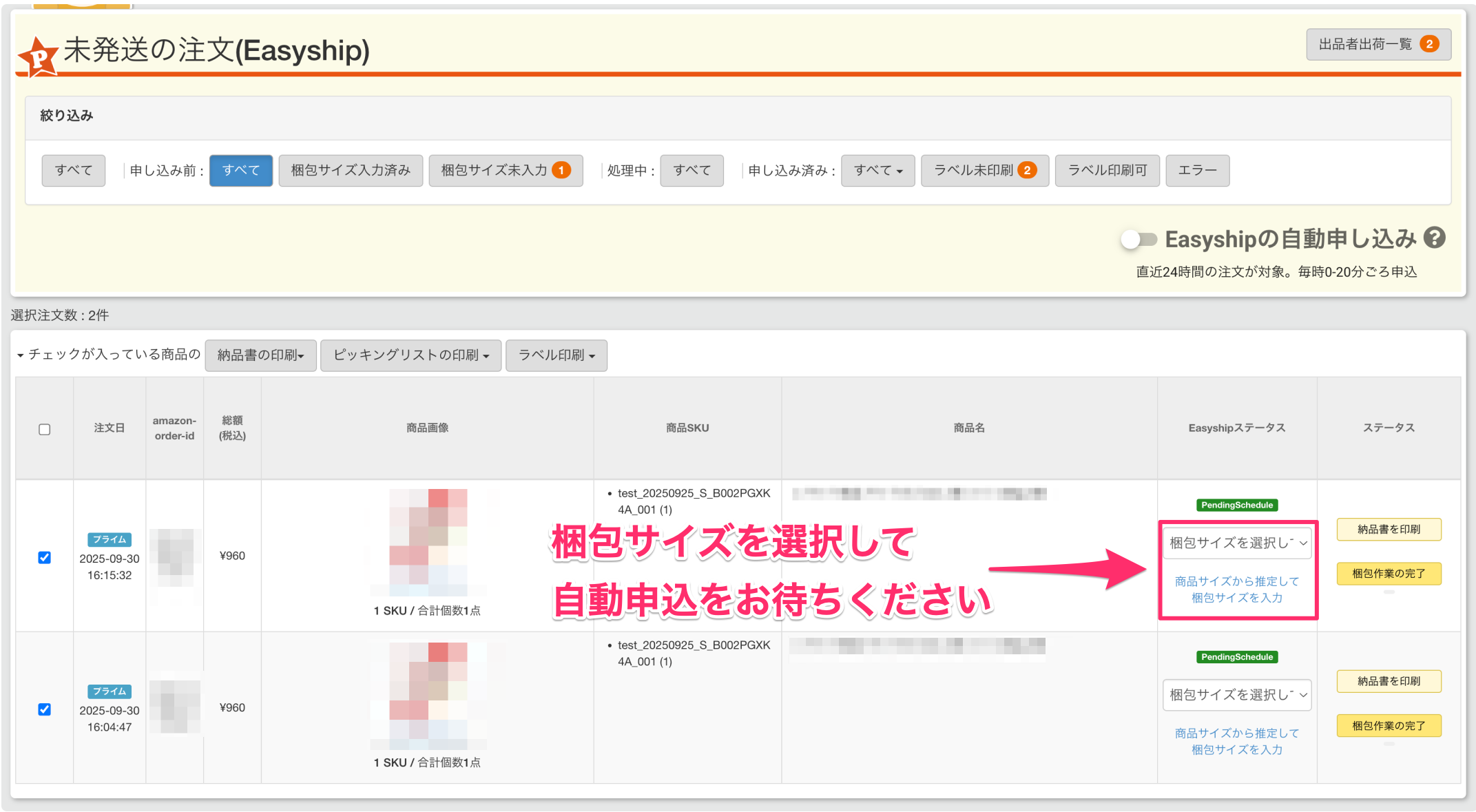The image size is (1476, 812).
Task: Check the select-all header checkbox
Action: pos(45,429)
